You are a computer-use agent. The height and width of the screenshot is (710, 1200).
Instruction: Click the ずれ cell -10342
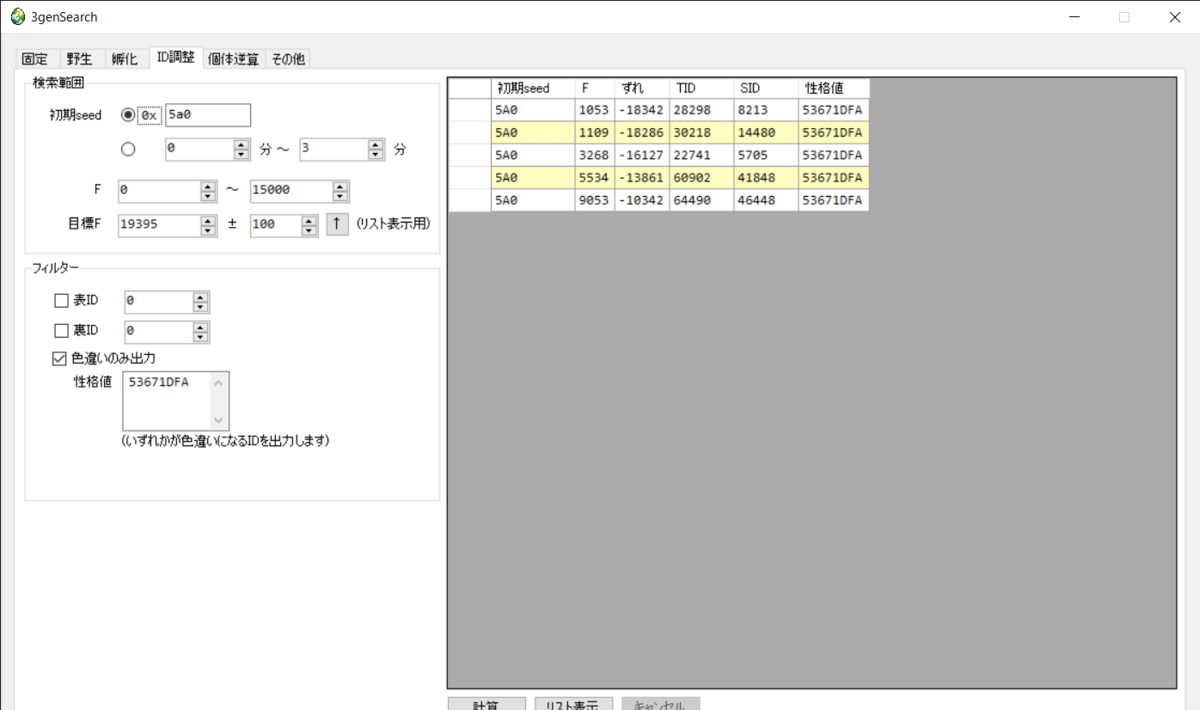(642, 200)
